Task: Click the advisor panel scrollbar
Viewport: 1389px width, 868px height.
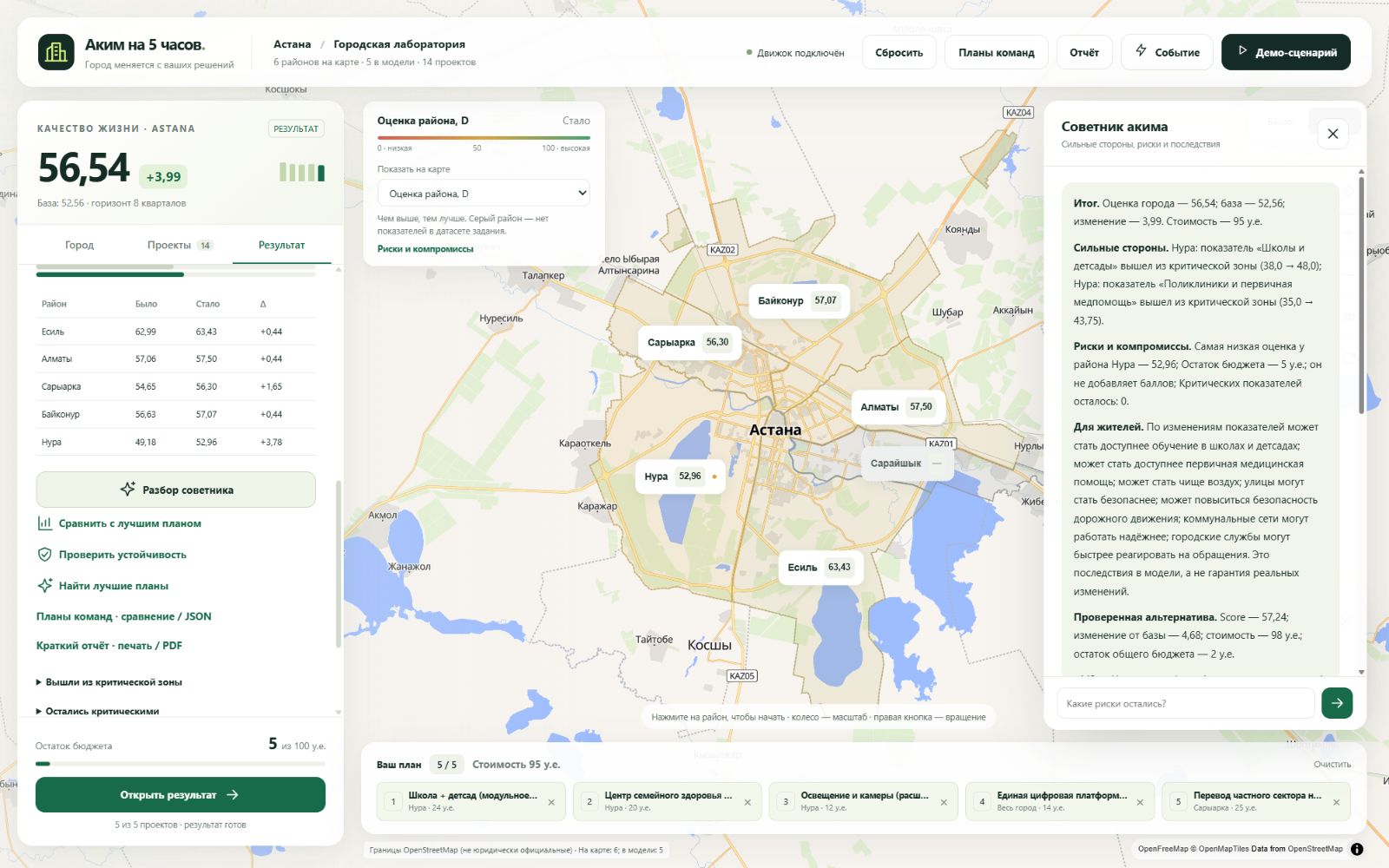Action: coord(1360,295)
